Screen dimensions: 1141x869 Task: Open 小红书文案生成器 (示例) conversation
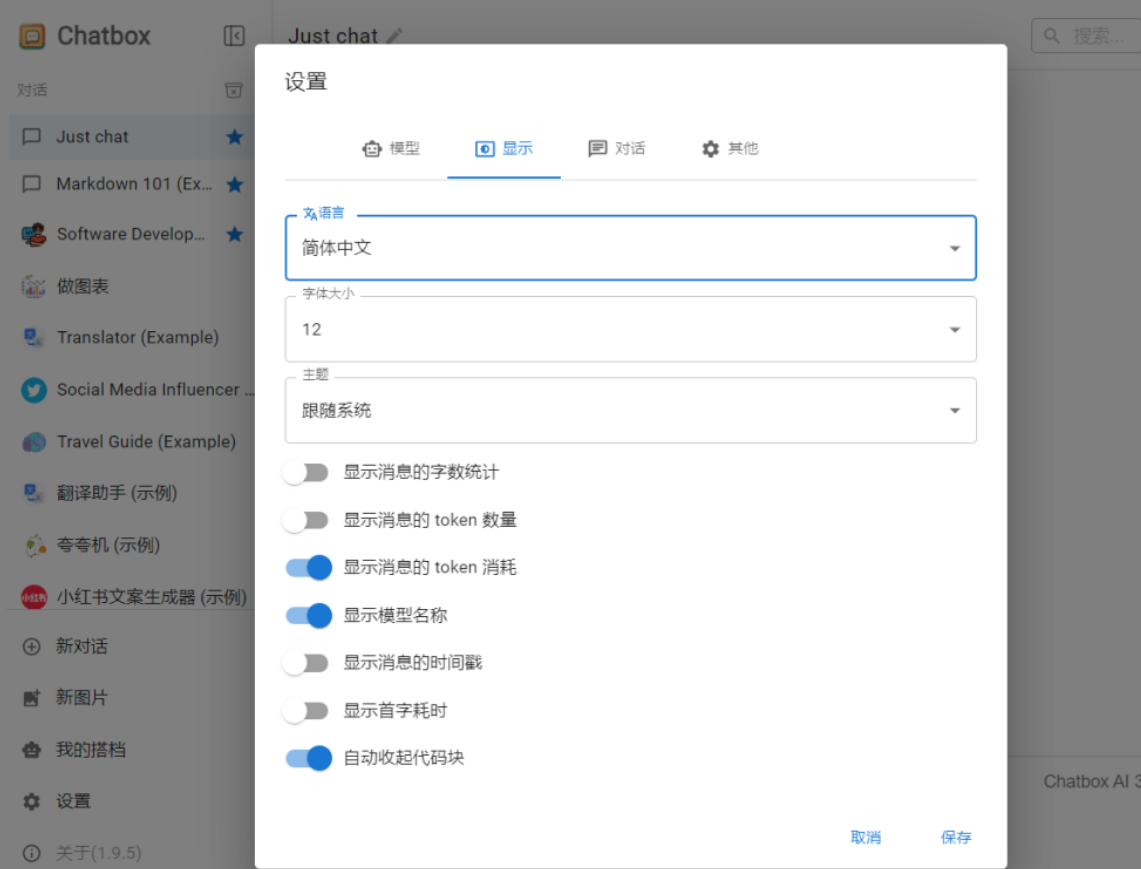132,598
